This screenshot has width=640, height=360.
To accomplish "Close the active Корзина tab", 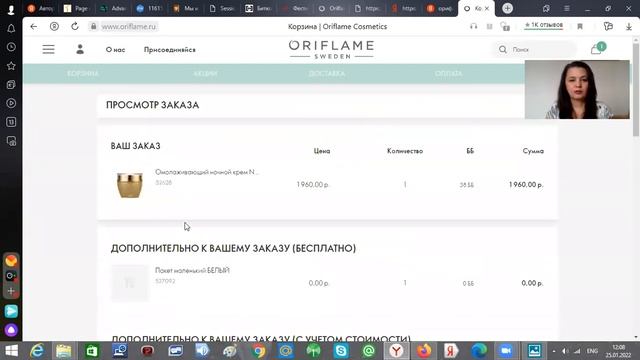I will tap(487, 9).
